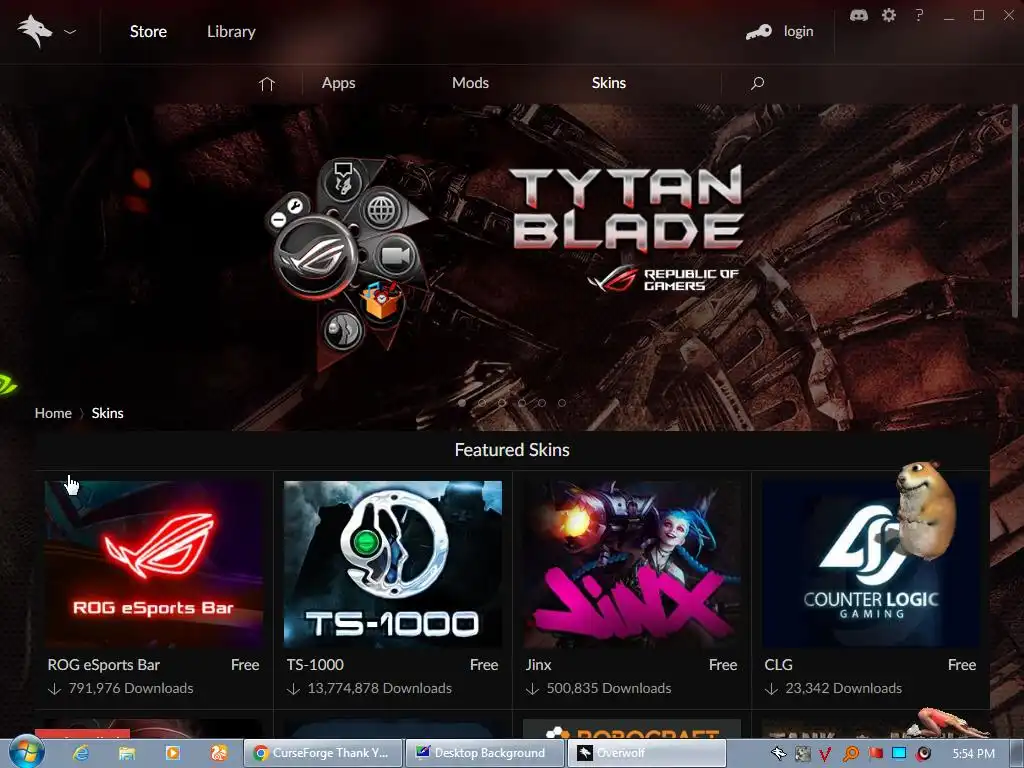1024x768 pixels.
Task: Open the ROG eSports Bar skin thumbnail
Action: (154, 564)
